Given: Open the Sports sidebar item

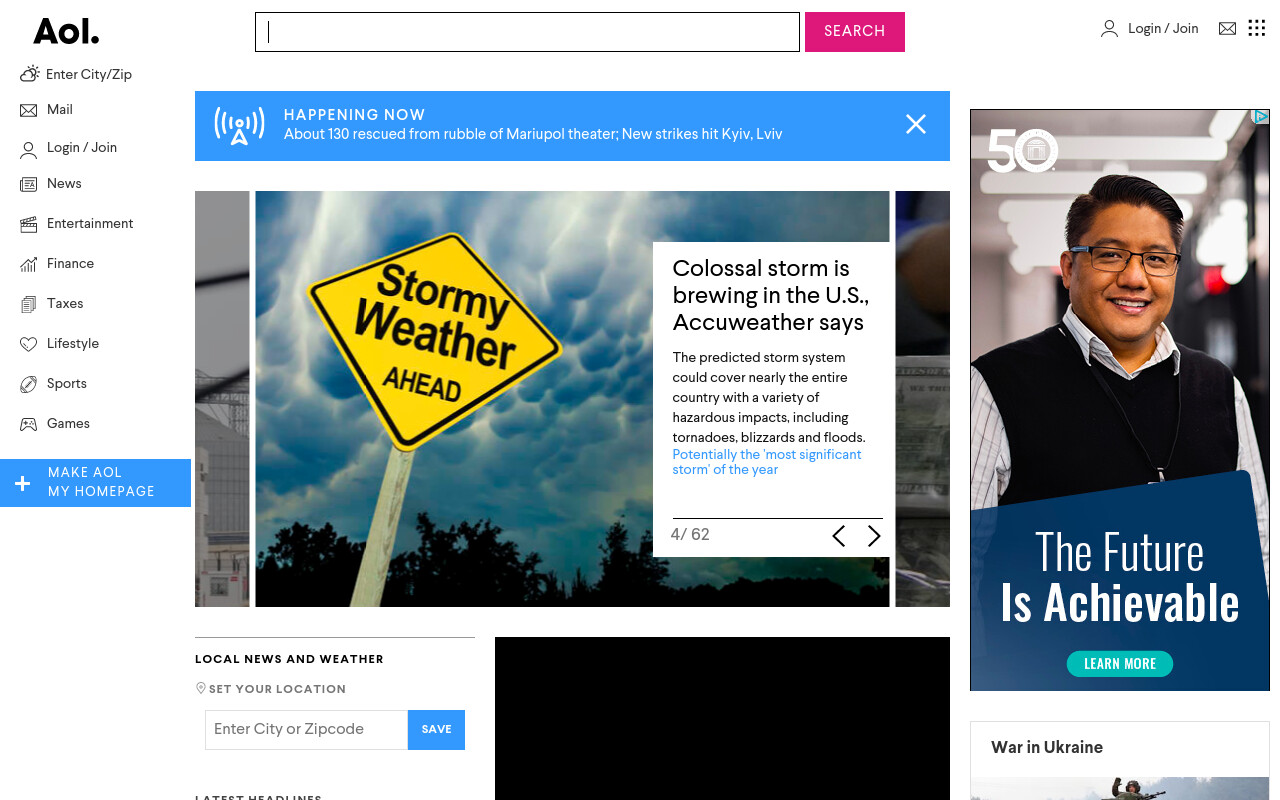Looking at the screenshot, I should pos(53,384).
